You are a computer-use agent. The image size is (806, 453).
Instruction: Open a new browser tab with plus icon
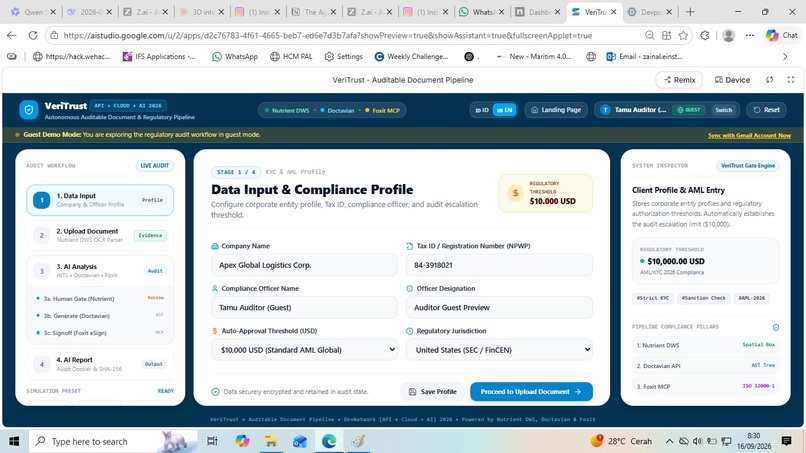coord(690,12)
